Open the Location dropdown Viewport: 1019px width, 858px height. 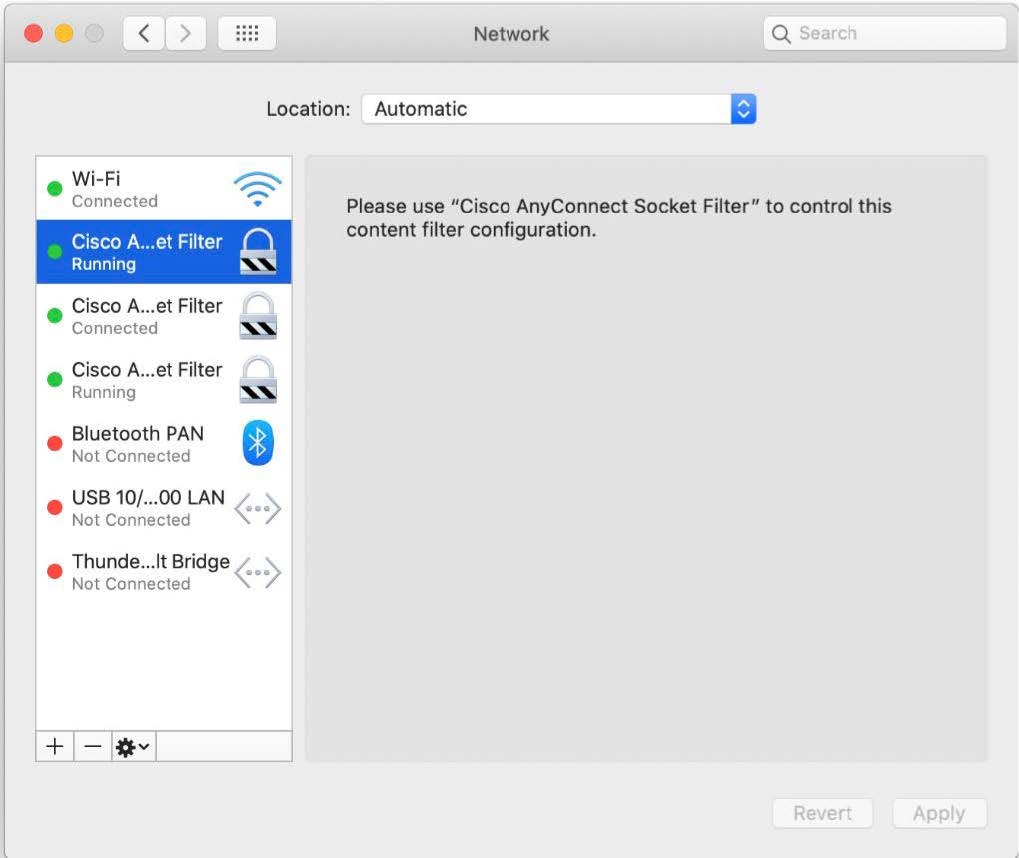click(x=558, y=109)
